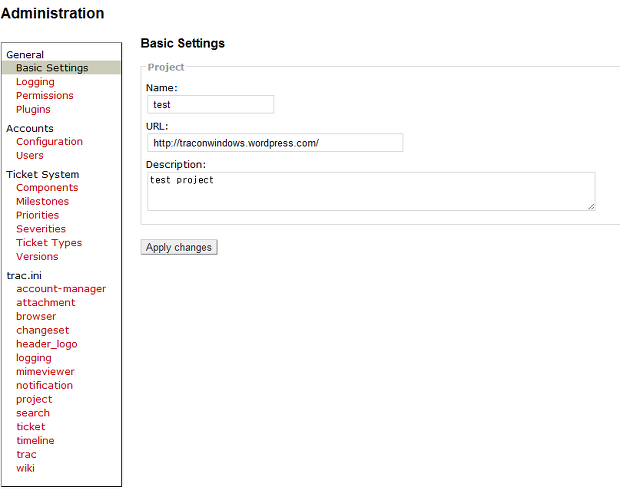Click the Ticket System section heading
The height and width of the screenshot is (490, 620).
pyautogui.click(x=43, y=175)
